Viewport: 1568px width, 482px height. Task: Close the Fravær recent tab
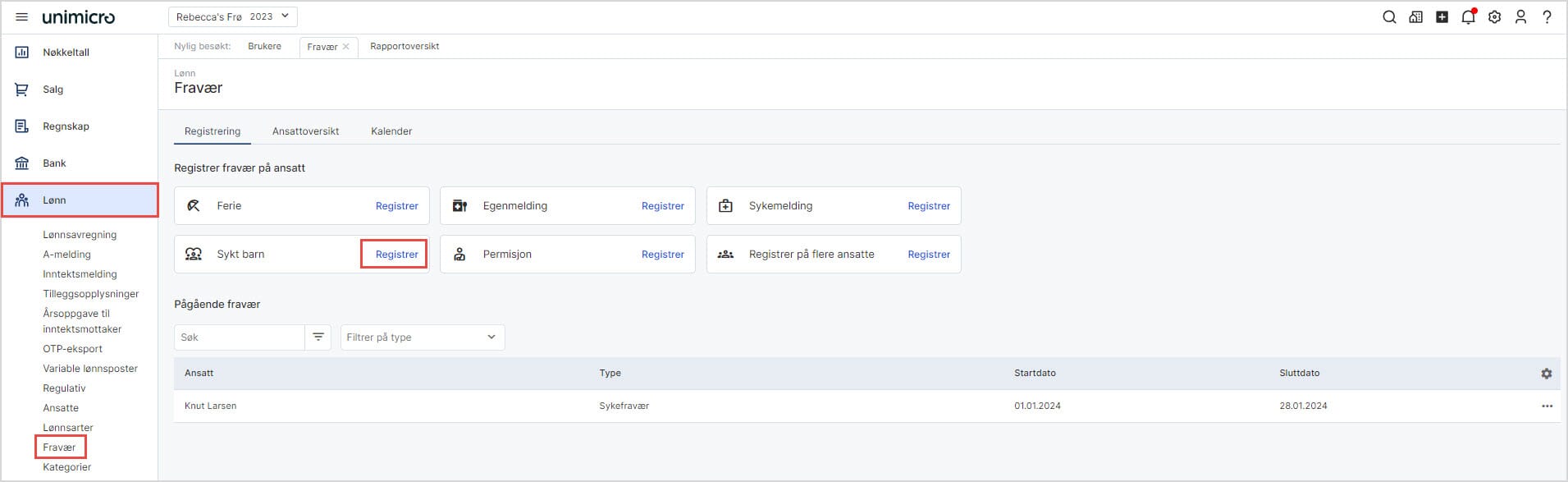pos(346,47)
